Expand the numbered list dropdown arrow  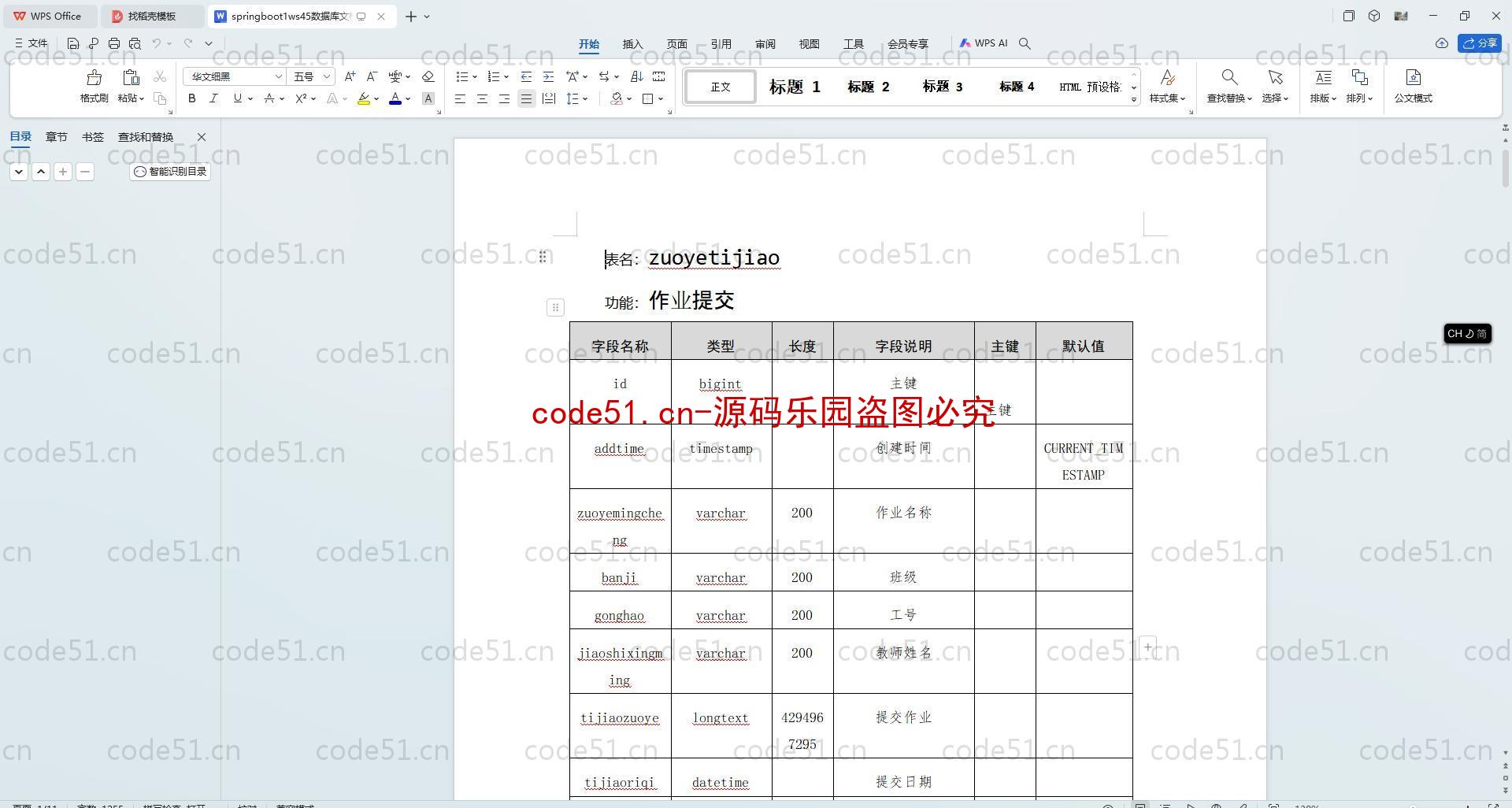pos(506,77)
